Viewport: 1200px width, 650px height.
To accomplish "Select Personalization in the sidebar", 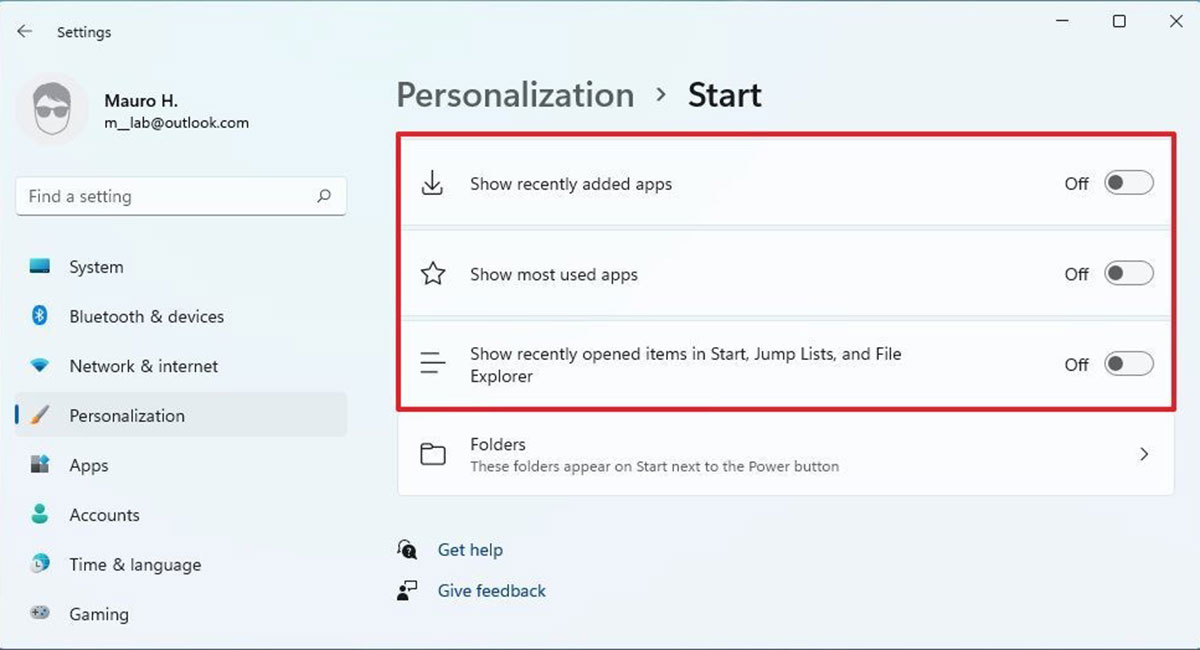I will click(127, 415).
